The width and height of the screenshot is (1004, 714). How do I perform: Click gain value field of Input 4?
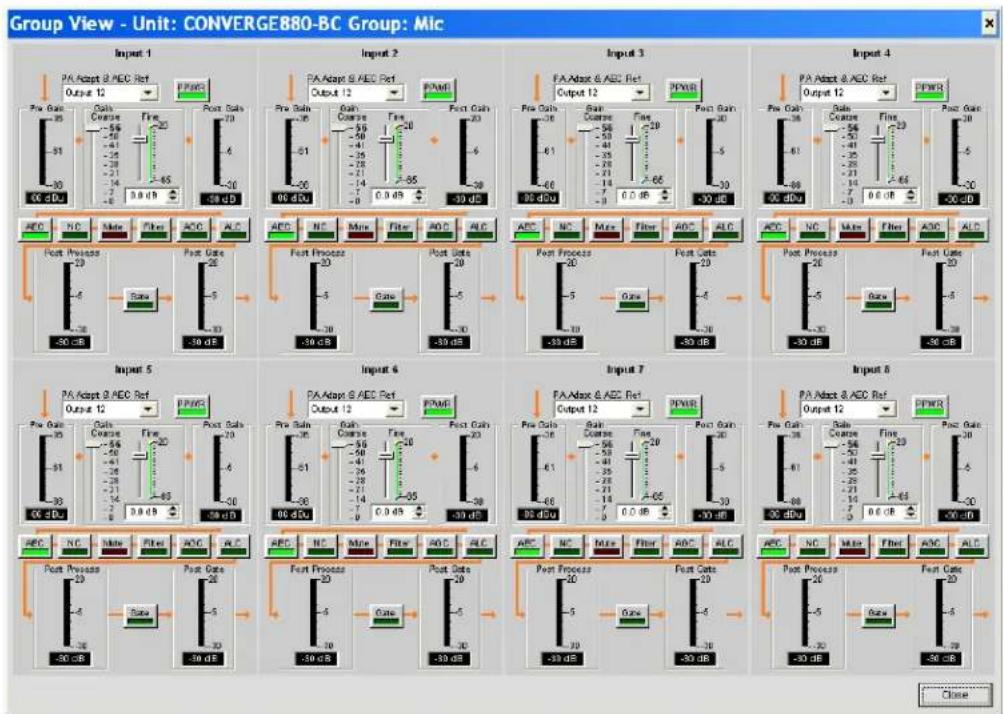pyautogui.click(x=890, y=195)
